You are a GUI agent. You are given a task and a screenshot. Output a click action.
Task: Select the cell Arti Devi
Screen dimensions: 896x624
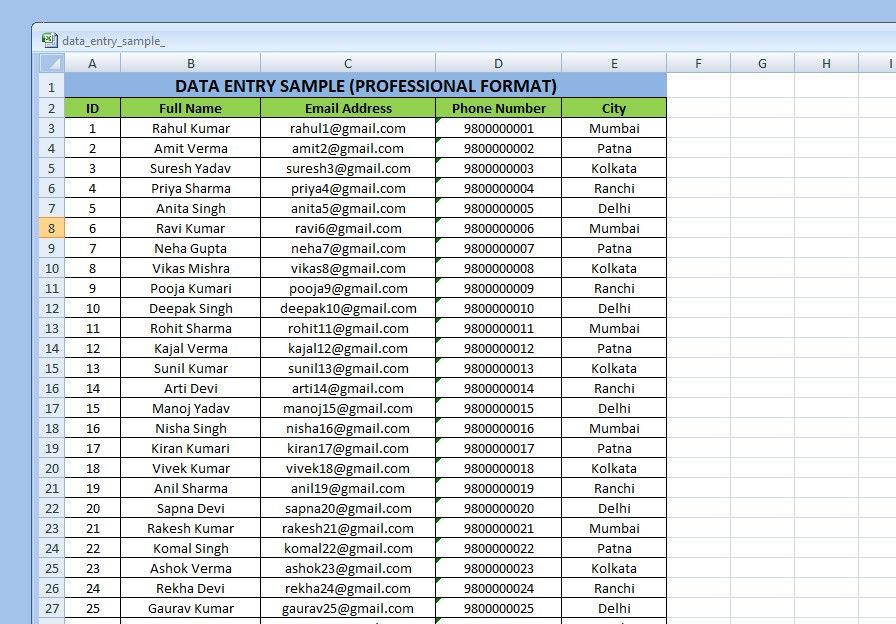(190, 388)
